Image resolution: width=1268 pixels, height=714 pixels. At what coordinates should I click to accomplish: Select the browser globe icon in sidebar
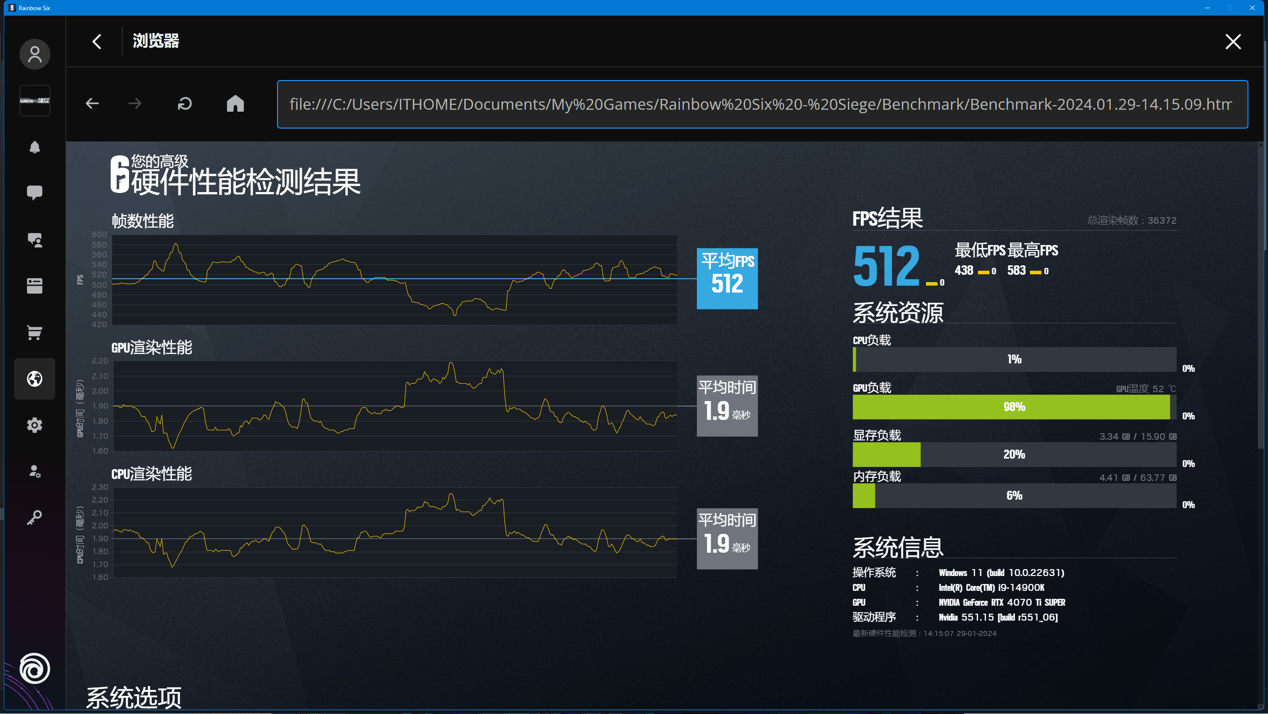(x=35, y=379)
